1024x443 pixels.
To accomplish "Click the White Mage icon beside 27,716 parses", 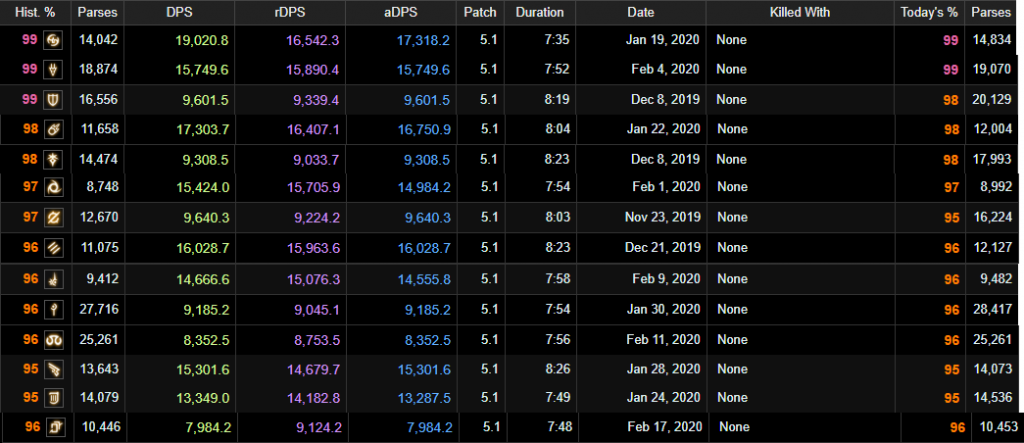I will pos(52,310).
